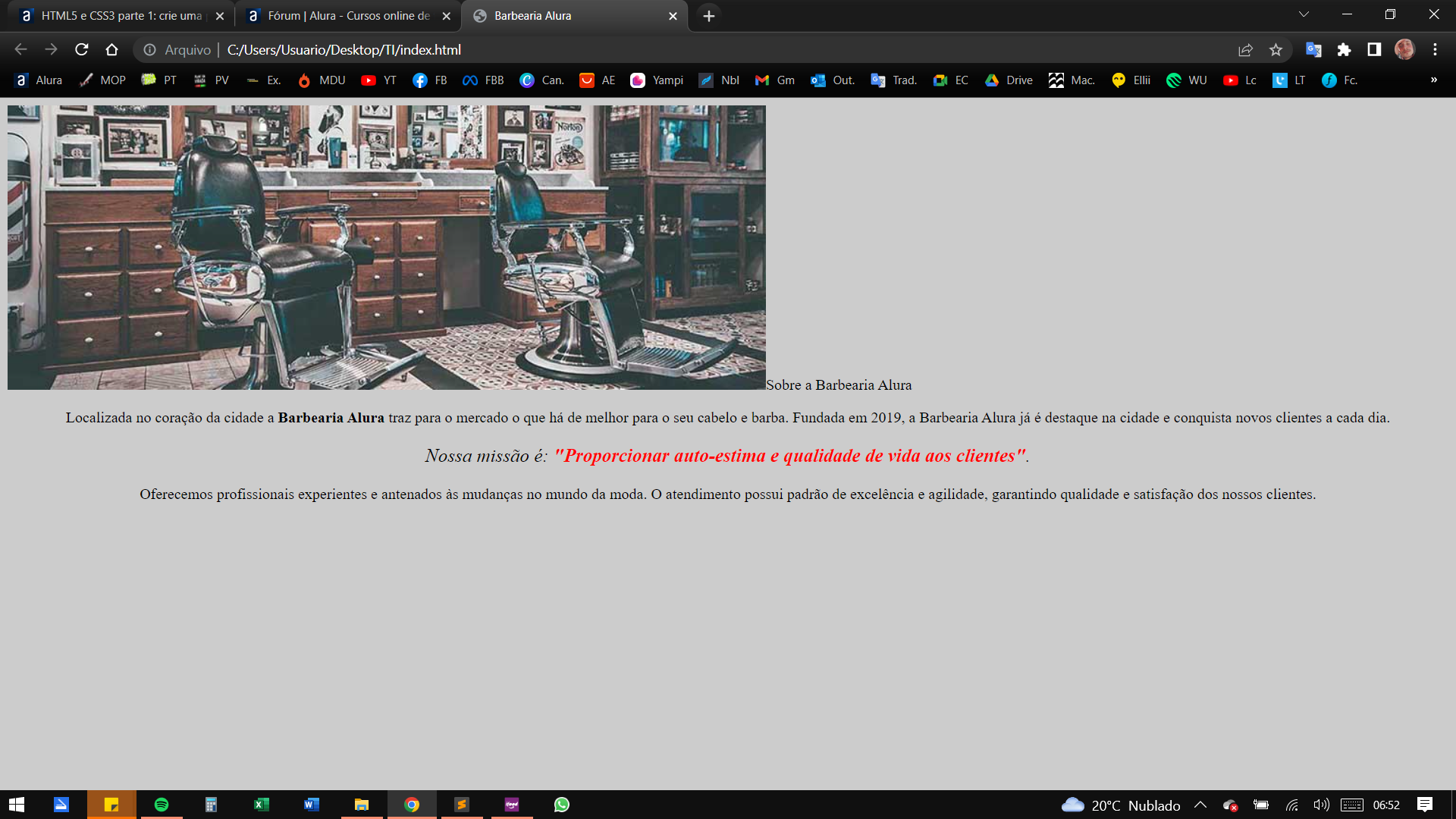
Task: Open the Ellii bookmark
Action: tap(1131, 80)
